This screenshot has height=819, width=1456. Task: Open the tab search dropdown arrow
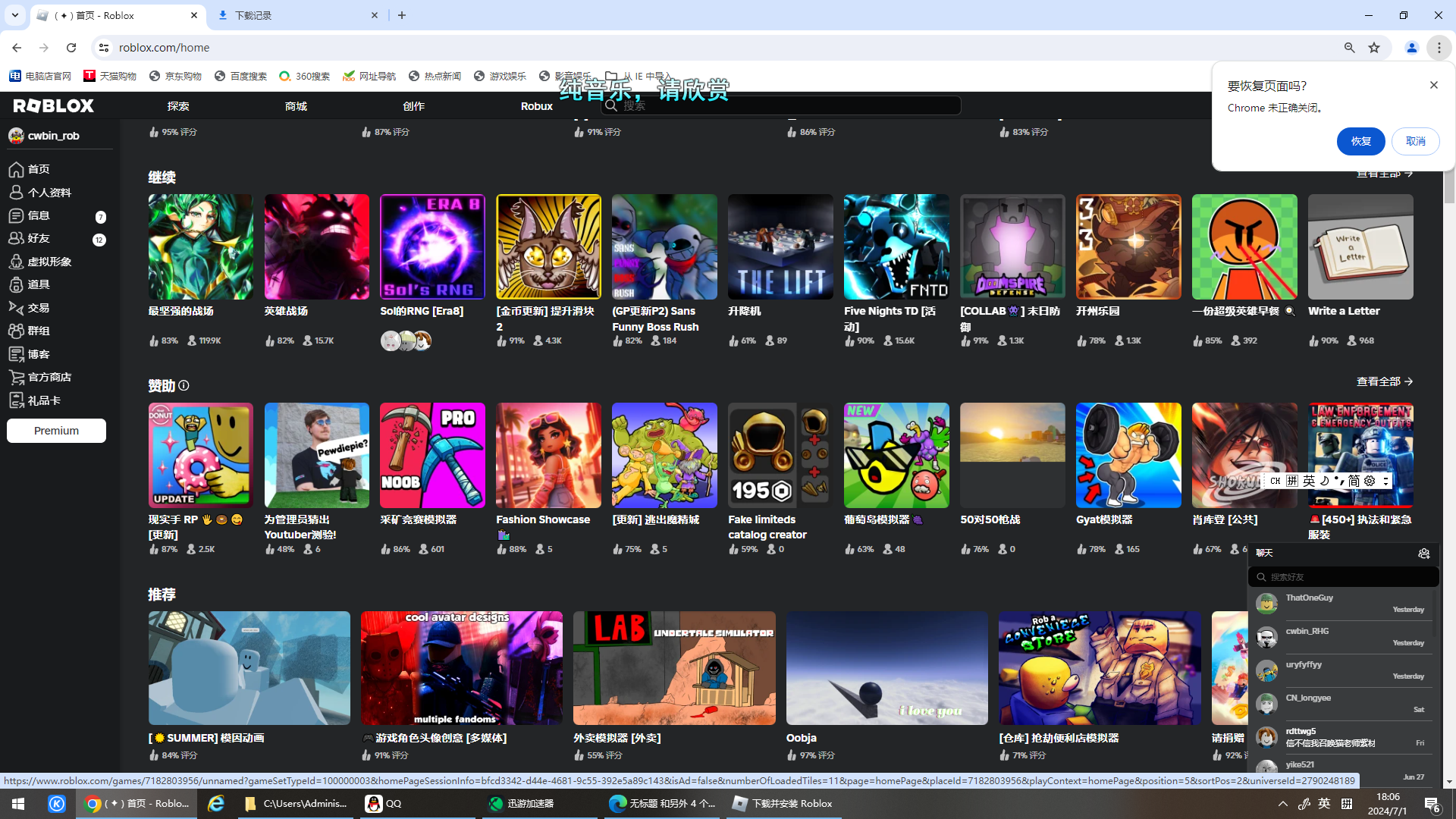15,15
